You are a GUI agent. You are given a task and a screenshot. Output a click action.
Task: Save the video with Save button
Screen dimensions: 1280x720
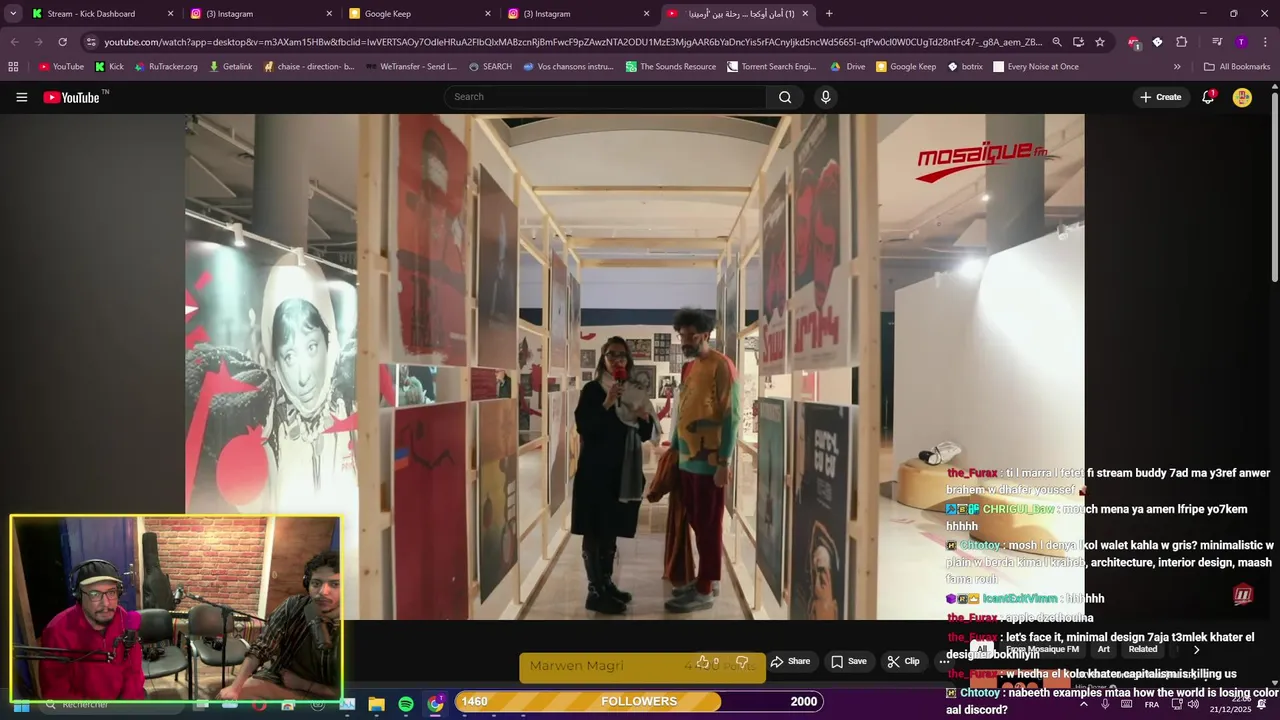849,661
